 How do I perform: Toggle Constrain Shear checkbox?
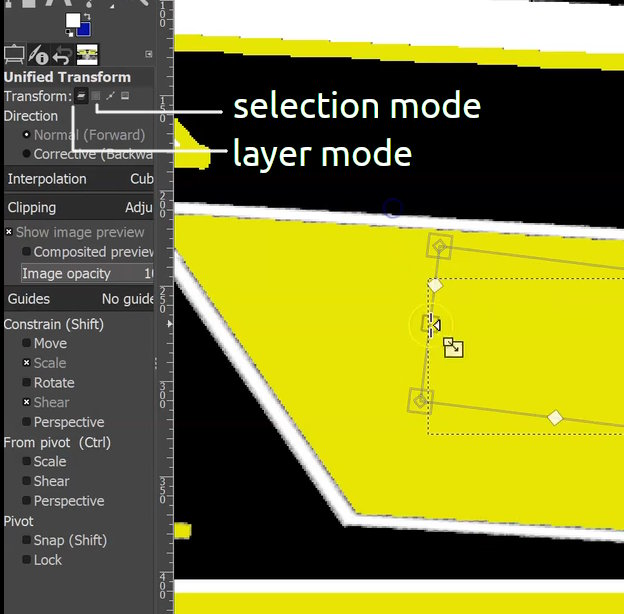pyautogui.click(x=27, y=402)
